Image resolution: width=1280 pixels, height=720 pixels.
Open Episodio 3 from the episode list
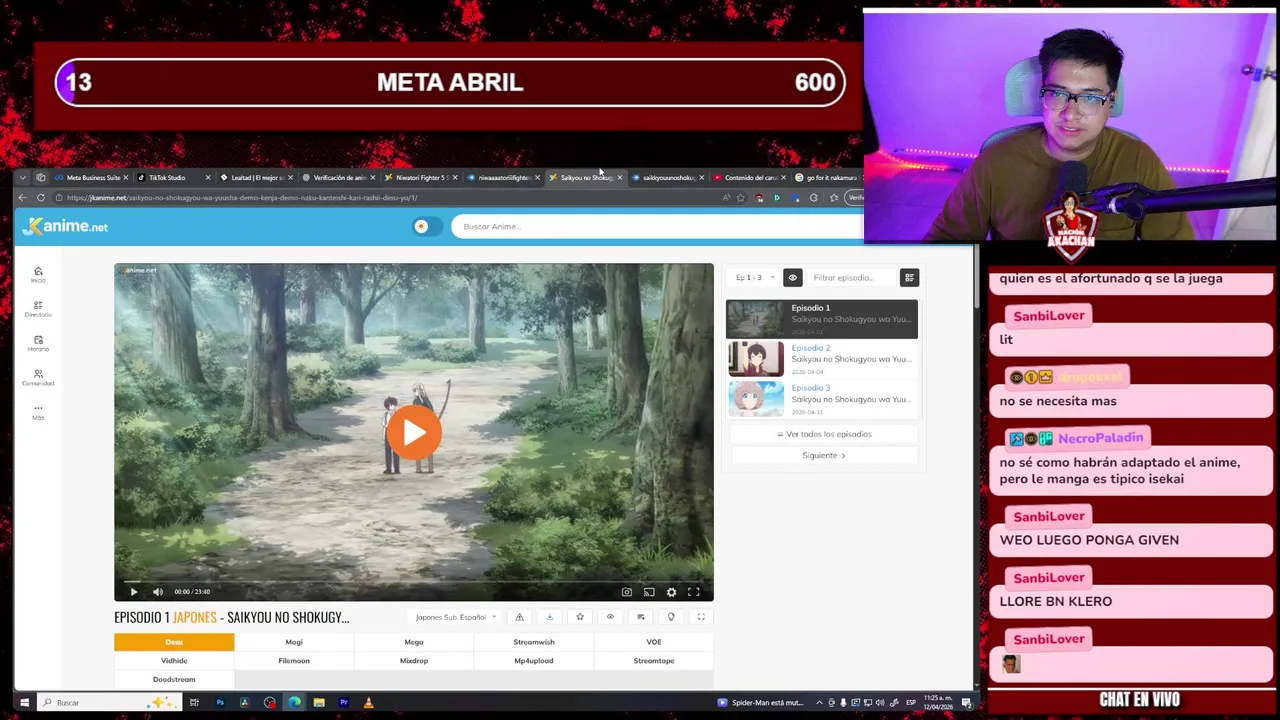coord(822,399)
